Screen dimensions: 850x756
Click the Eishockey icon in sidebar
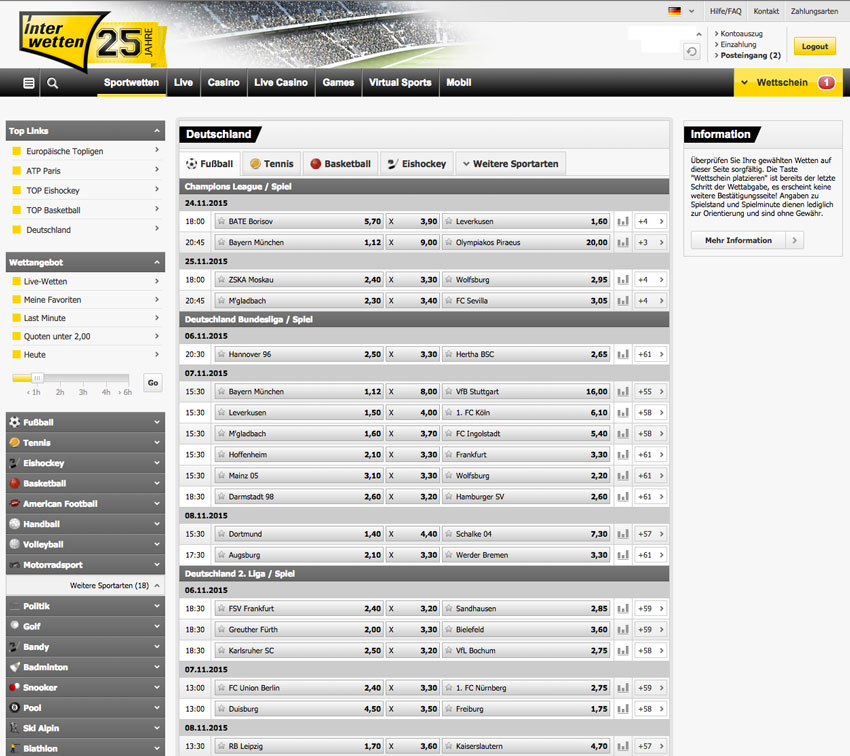pyautogui.click(x=15, y=463)
